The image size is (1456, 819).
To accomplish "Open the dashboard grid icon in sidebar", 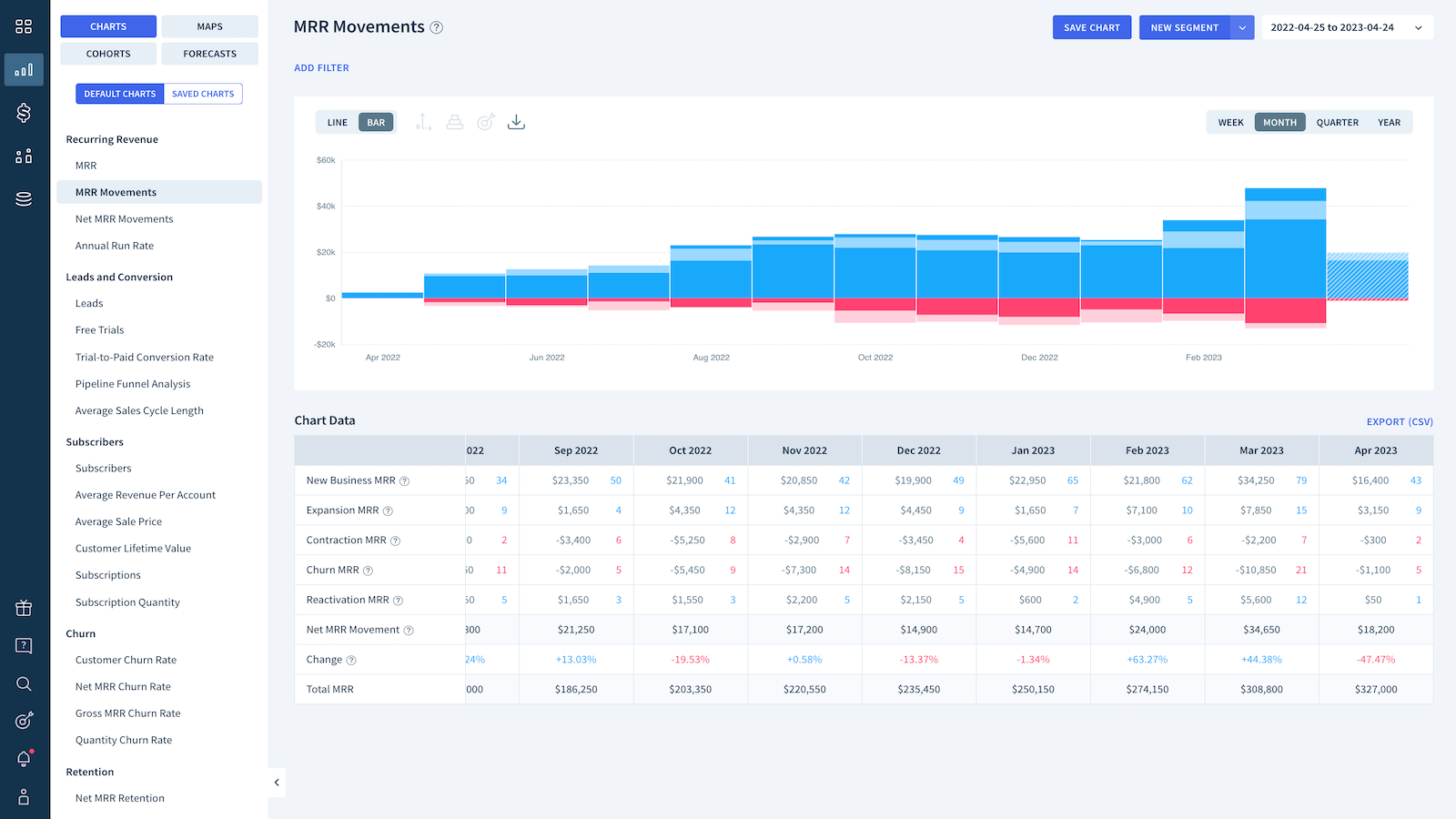I will (24, 26).
